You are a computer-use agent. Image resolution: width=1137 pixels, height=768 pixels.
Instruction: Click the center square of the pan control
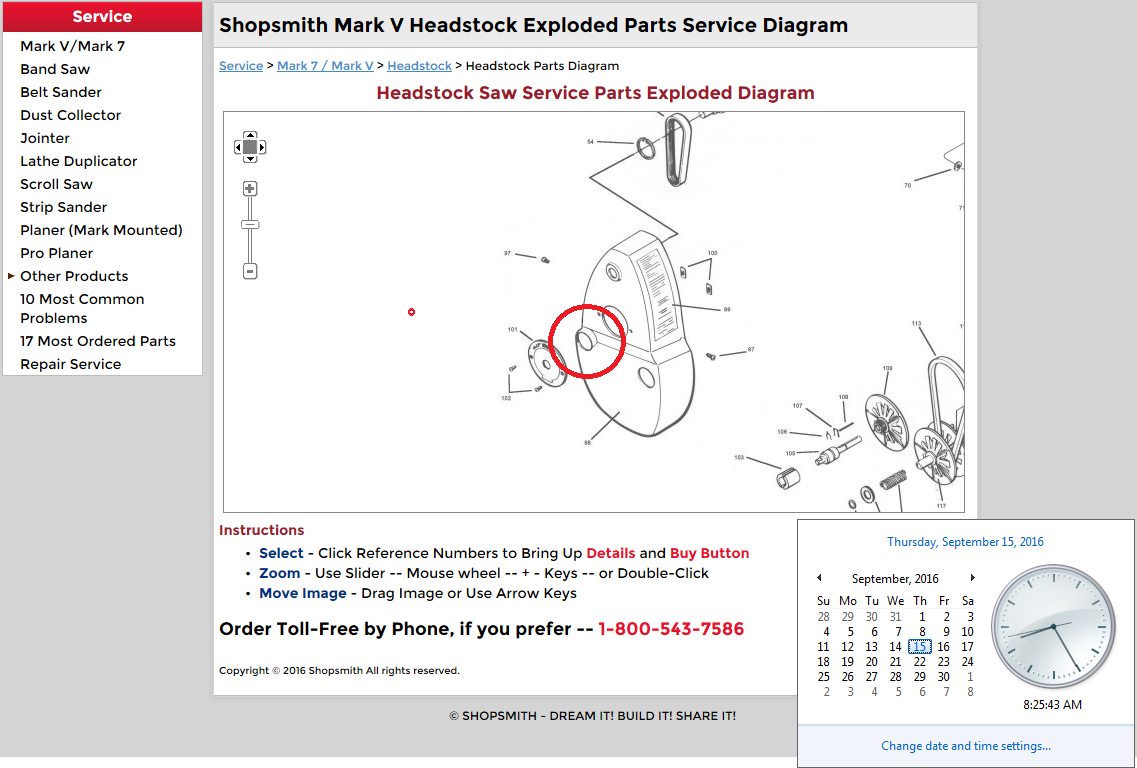[x=250, y=147]
